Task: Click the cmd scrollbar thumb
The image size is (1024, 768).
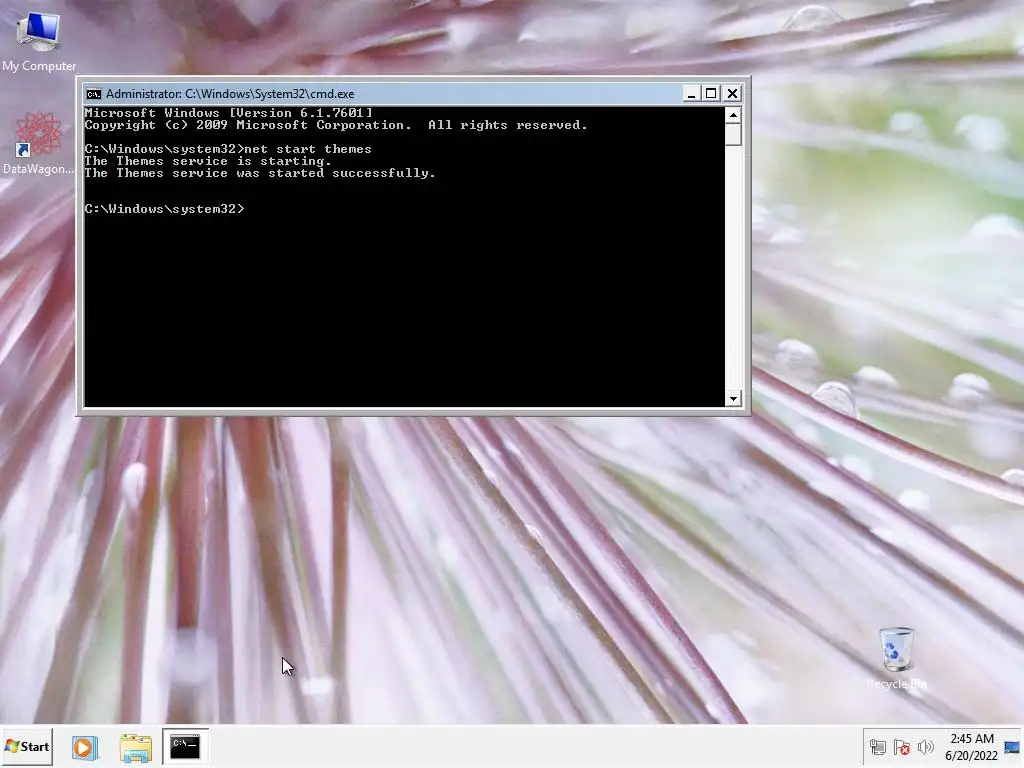Action: tap(733, 135)
